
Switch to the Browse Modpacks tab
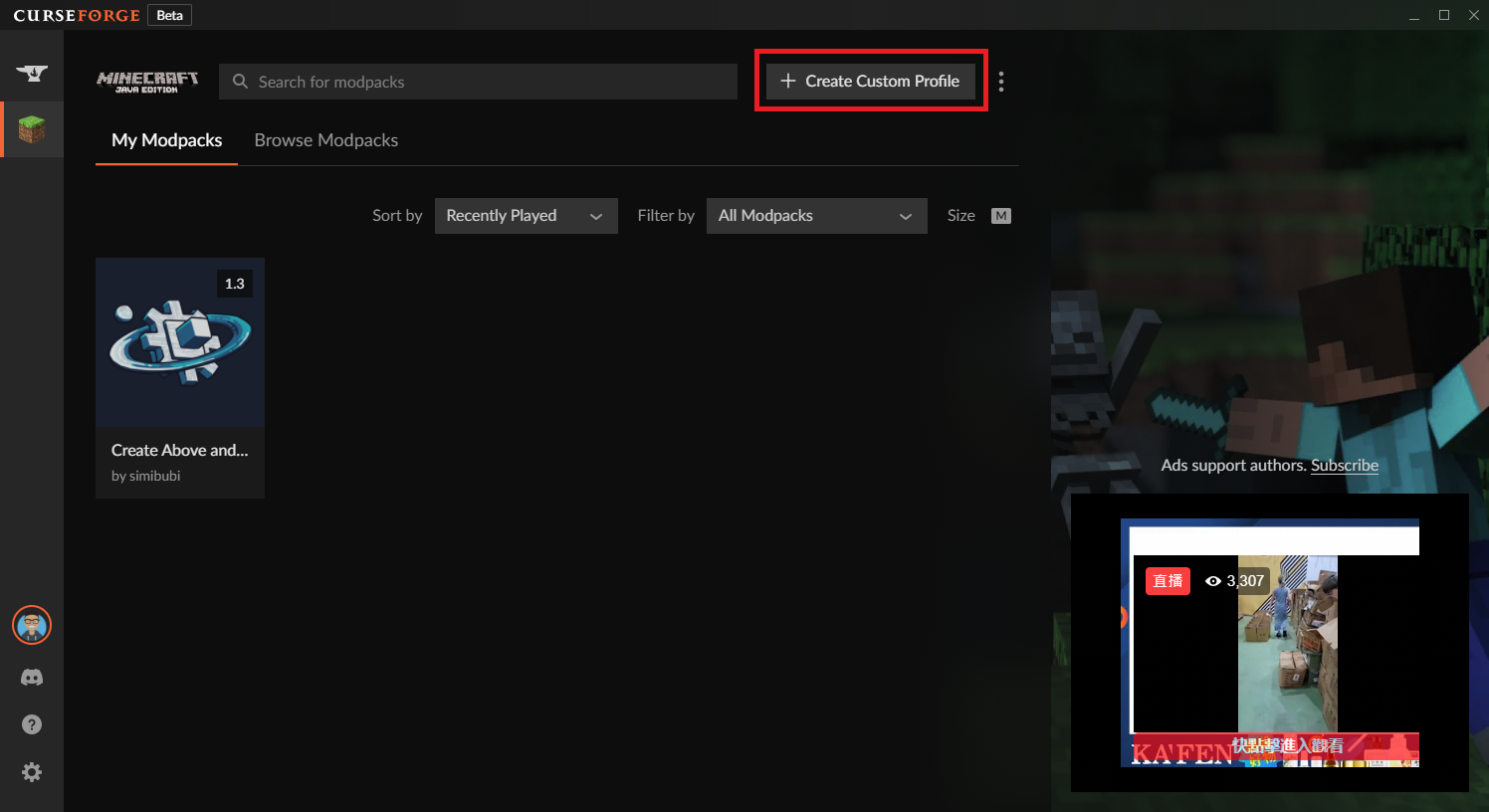[x=325, y=140]
